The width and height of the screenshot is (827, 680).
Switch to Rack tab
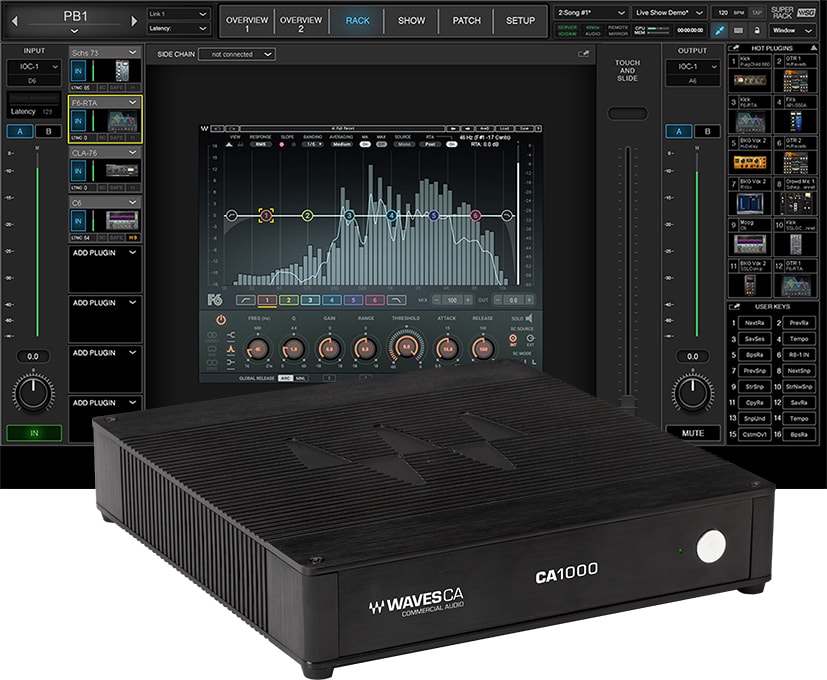[x=357, y=21]
